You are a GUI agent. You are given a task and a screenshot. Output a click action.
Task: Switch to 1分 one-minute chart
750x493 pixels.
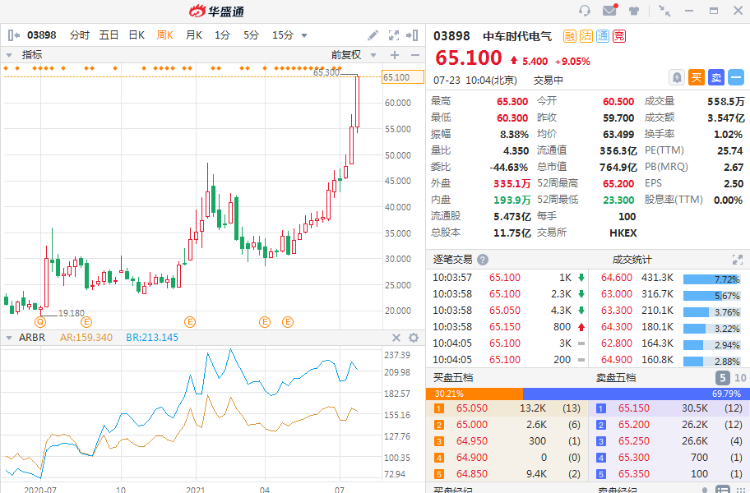[x=222, y=35]
